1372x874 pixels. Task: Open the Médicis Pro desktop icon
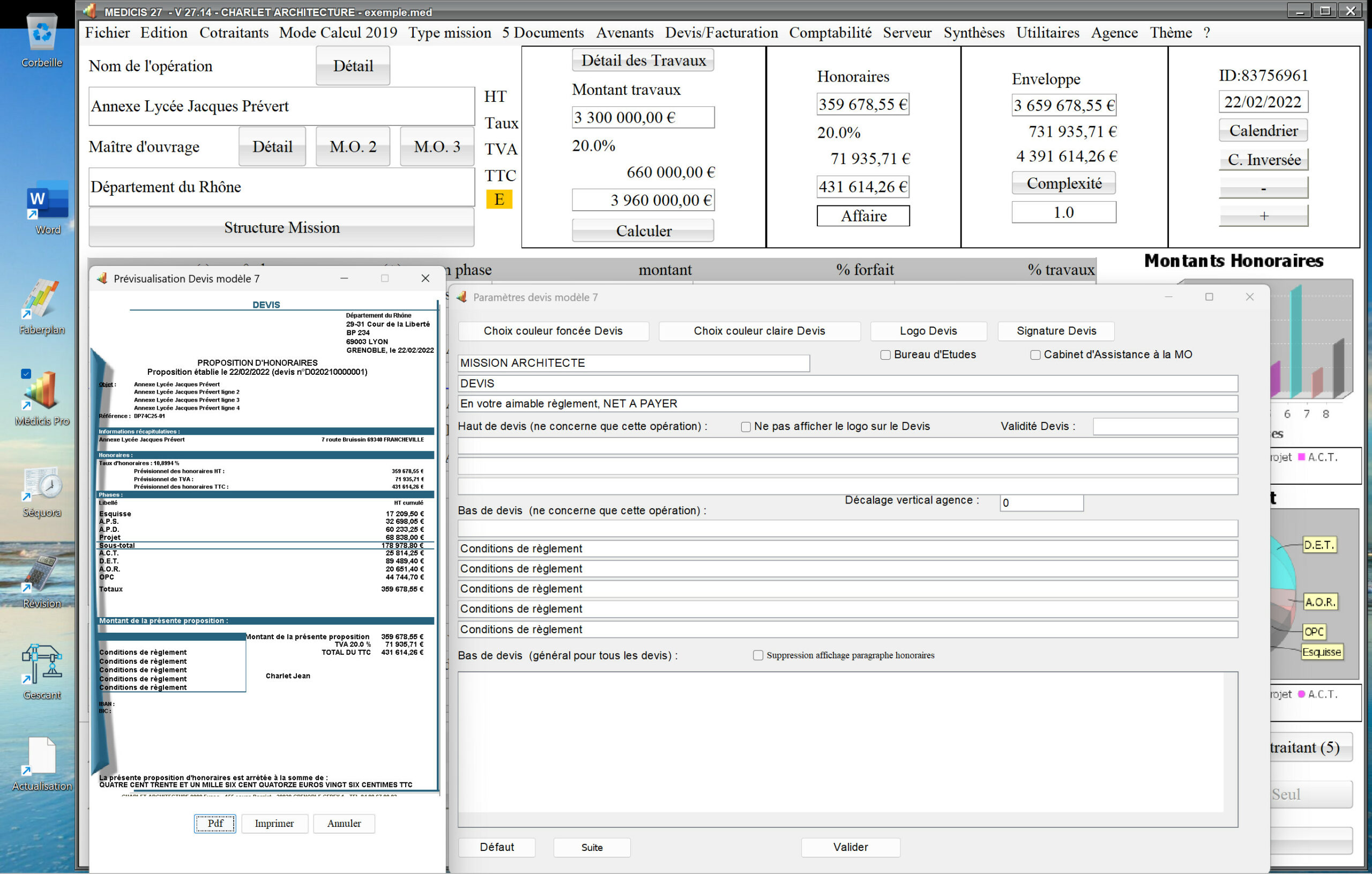(42, 390)
